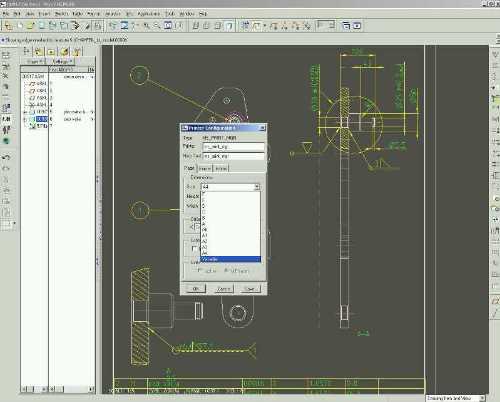Open the Applications menu

pos(149,14)
